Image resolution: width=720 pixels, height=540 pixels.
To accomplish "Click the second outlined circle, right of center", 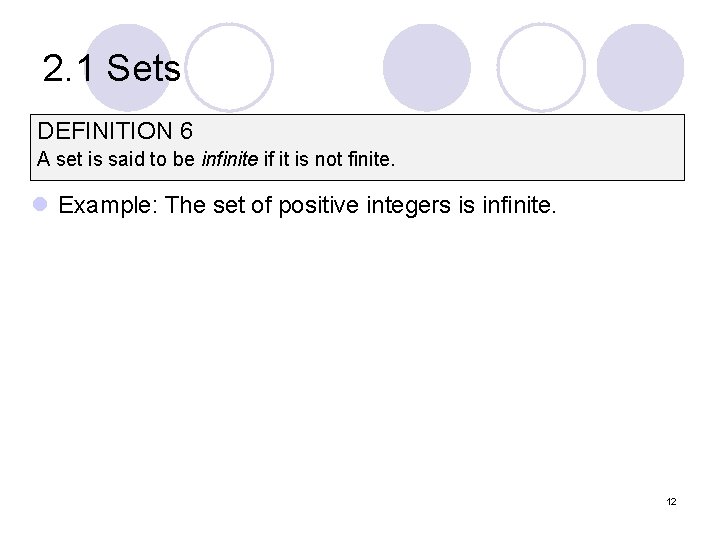I will (541, 67).
